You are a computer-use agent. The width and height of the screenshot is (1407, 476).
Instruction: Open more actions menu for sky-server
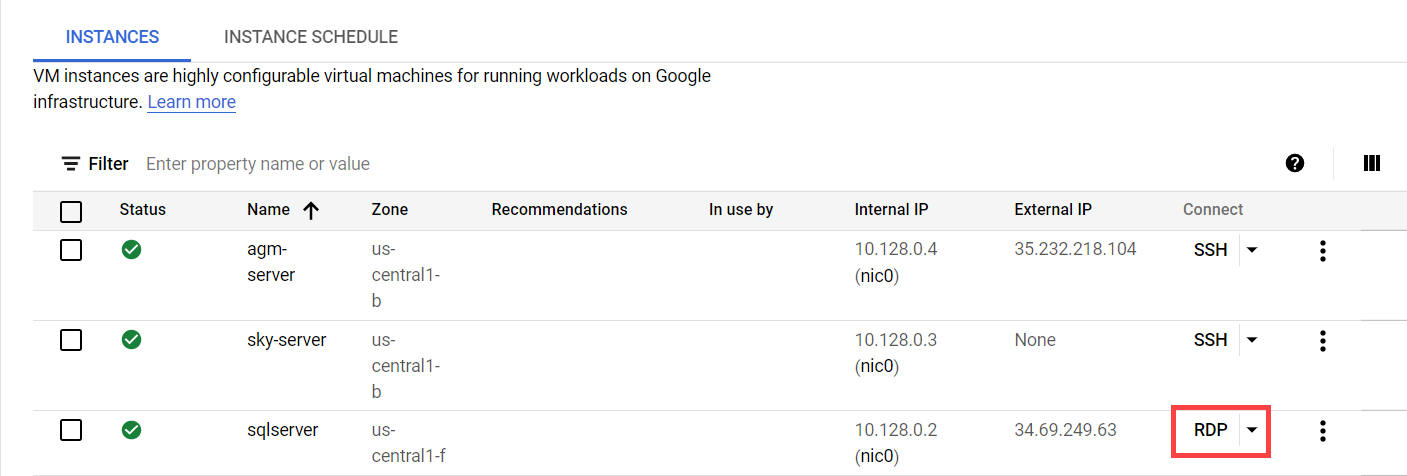coord(1322,340)
